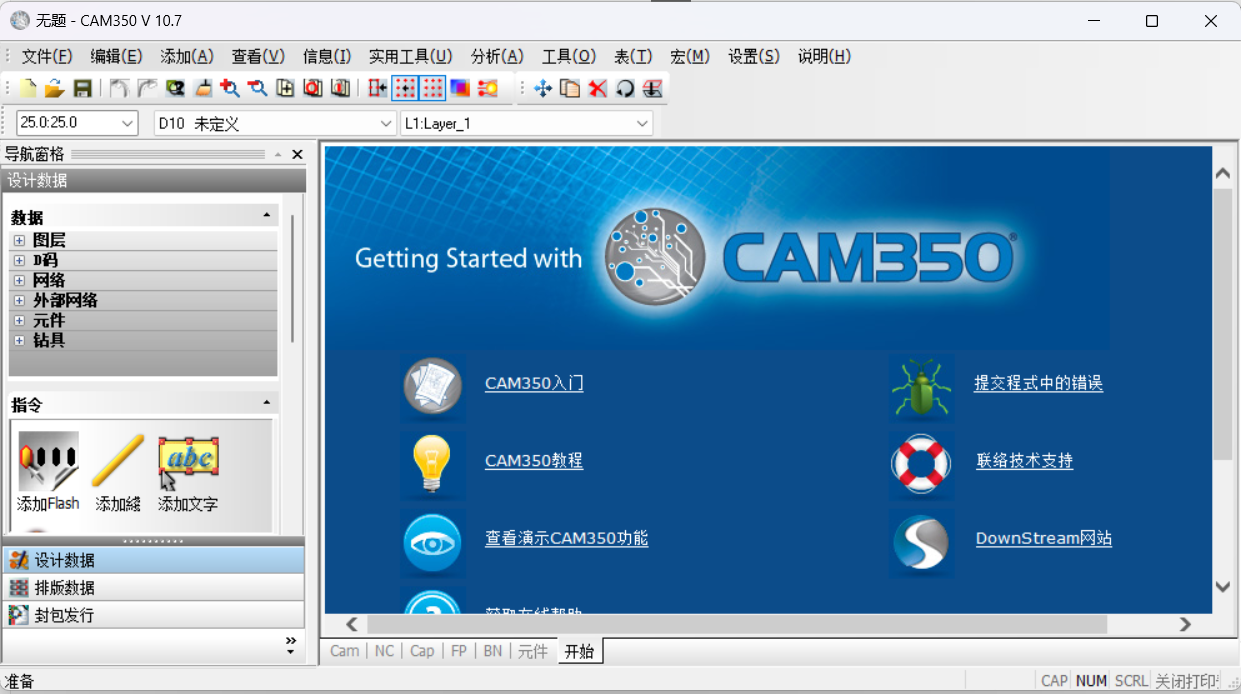Click the move cross-arrows toolbar icon
Image resolution: width=1241 pixels, height=694 pixels.
[543, 88]
